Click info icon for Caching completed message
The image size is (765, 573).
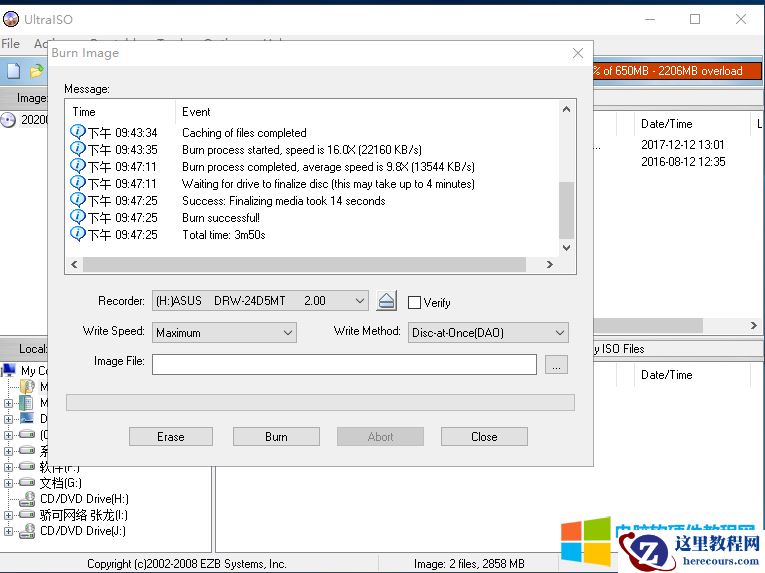[78, 132]
